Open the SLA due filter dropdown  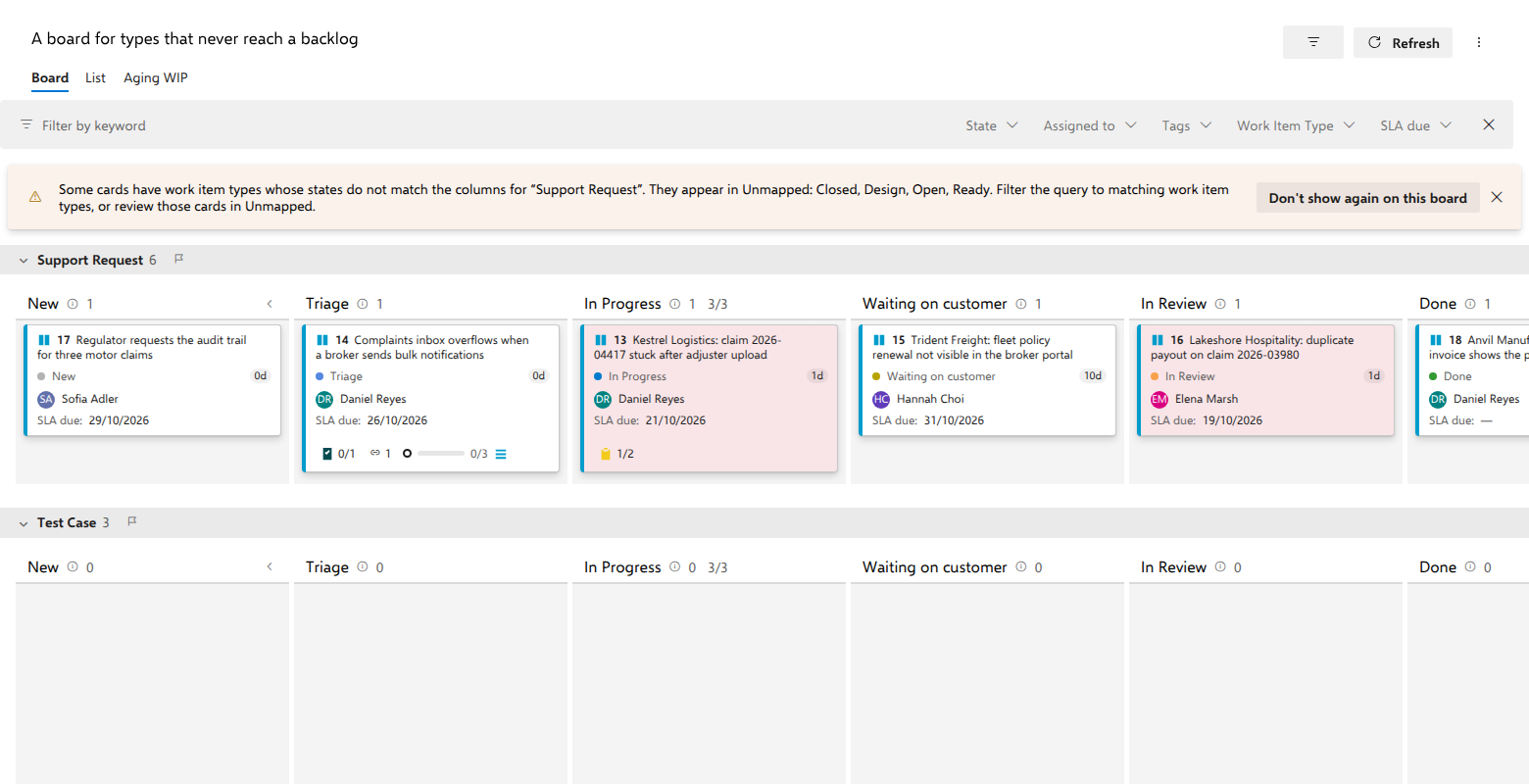tap(1416, 125)
